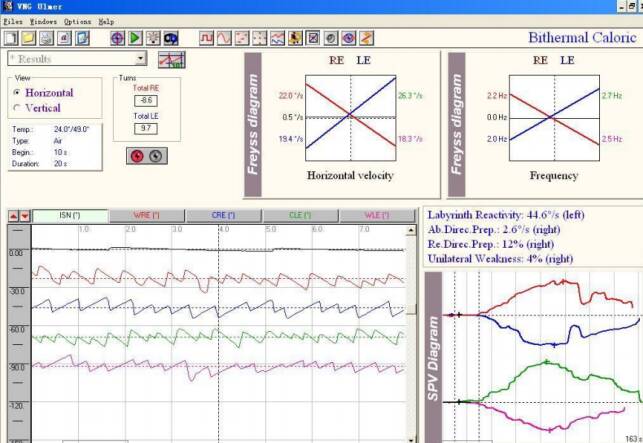
Task: Select the Vertical view radio button
Action: [16, 108]
